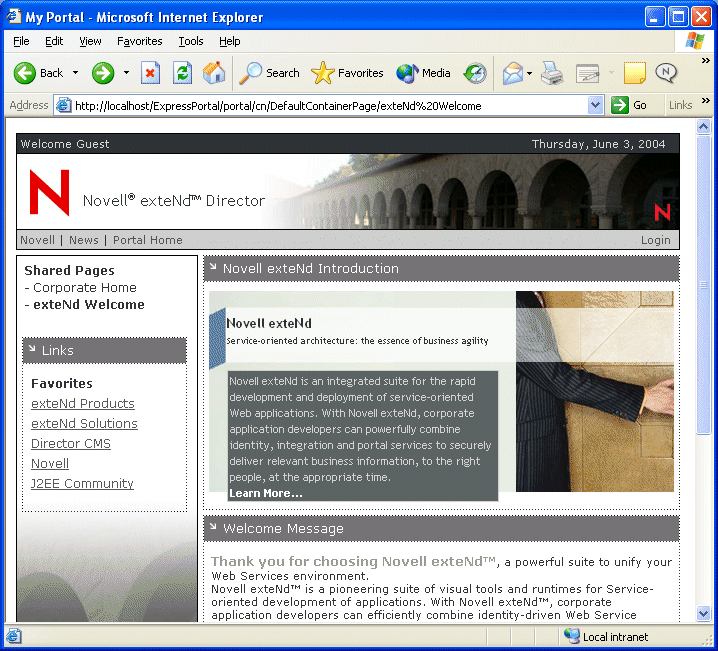This screenshot has height=651, width=718.
Task: Click the Learn More... link
Action: [x=266, y=493]
